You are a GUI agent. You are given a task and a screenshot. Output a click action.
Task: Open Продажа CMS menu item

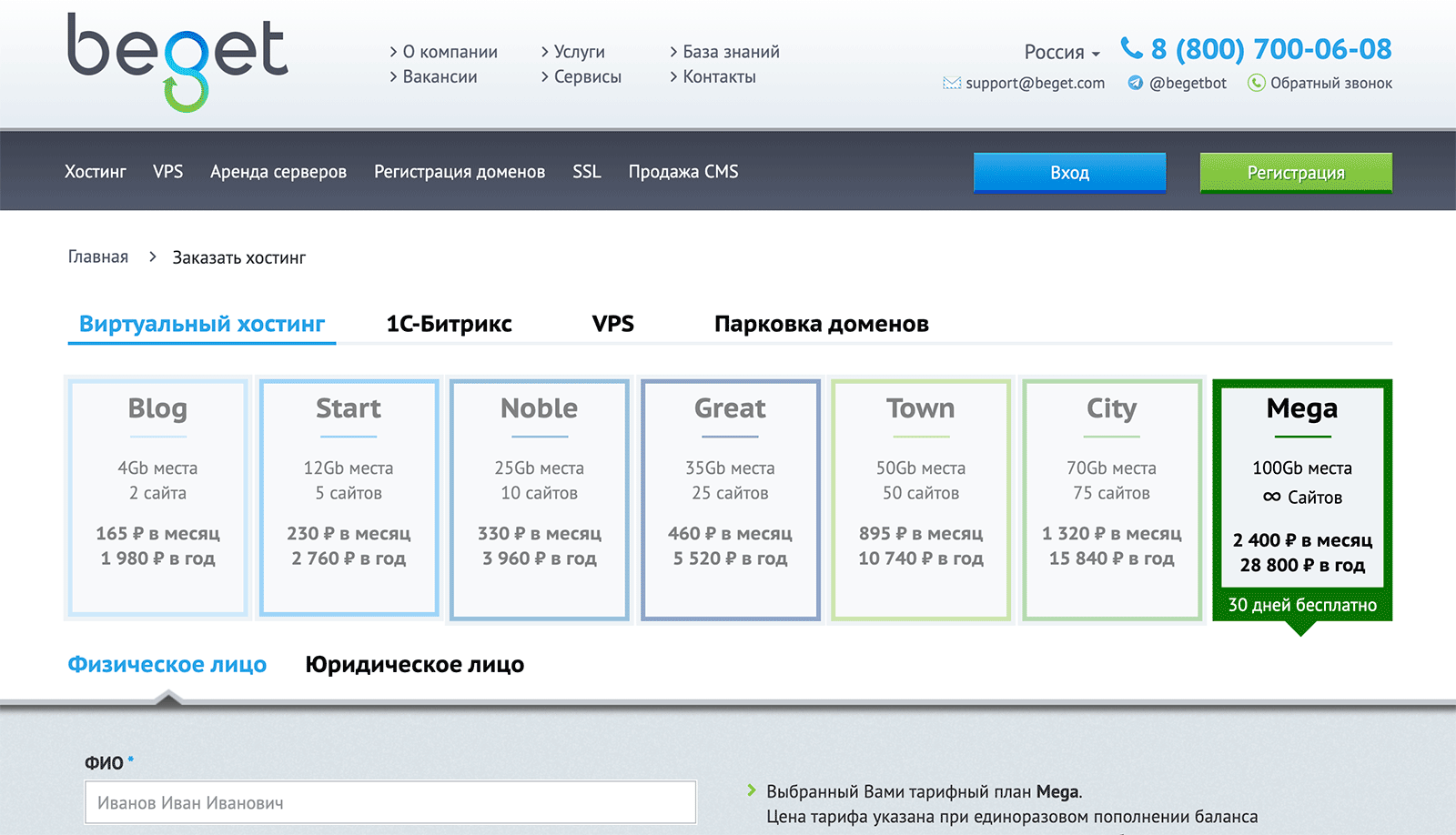click(x=683, y=171)
